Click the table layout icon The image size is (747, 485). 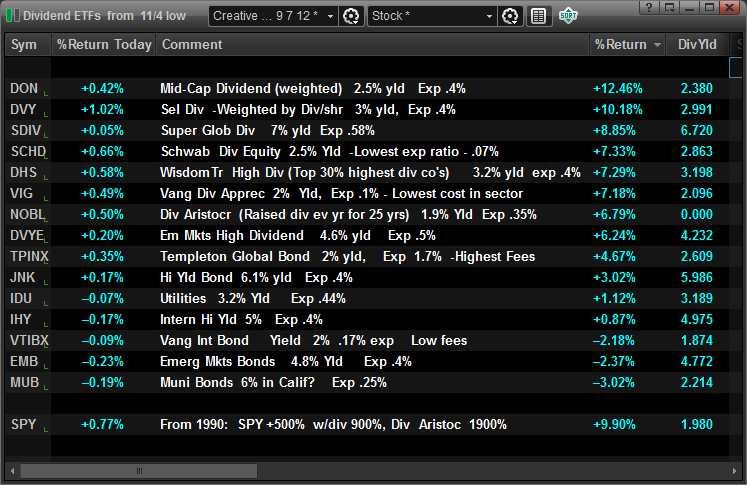[538, 16]
